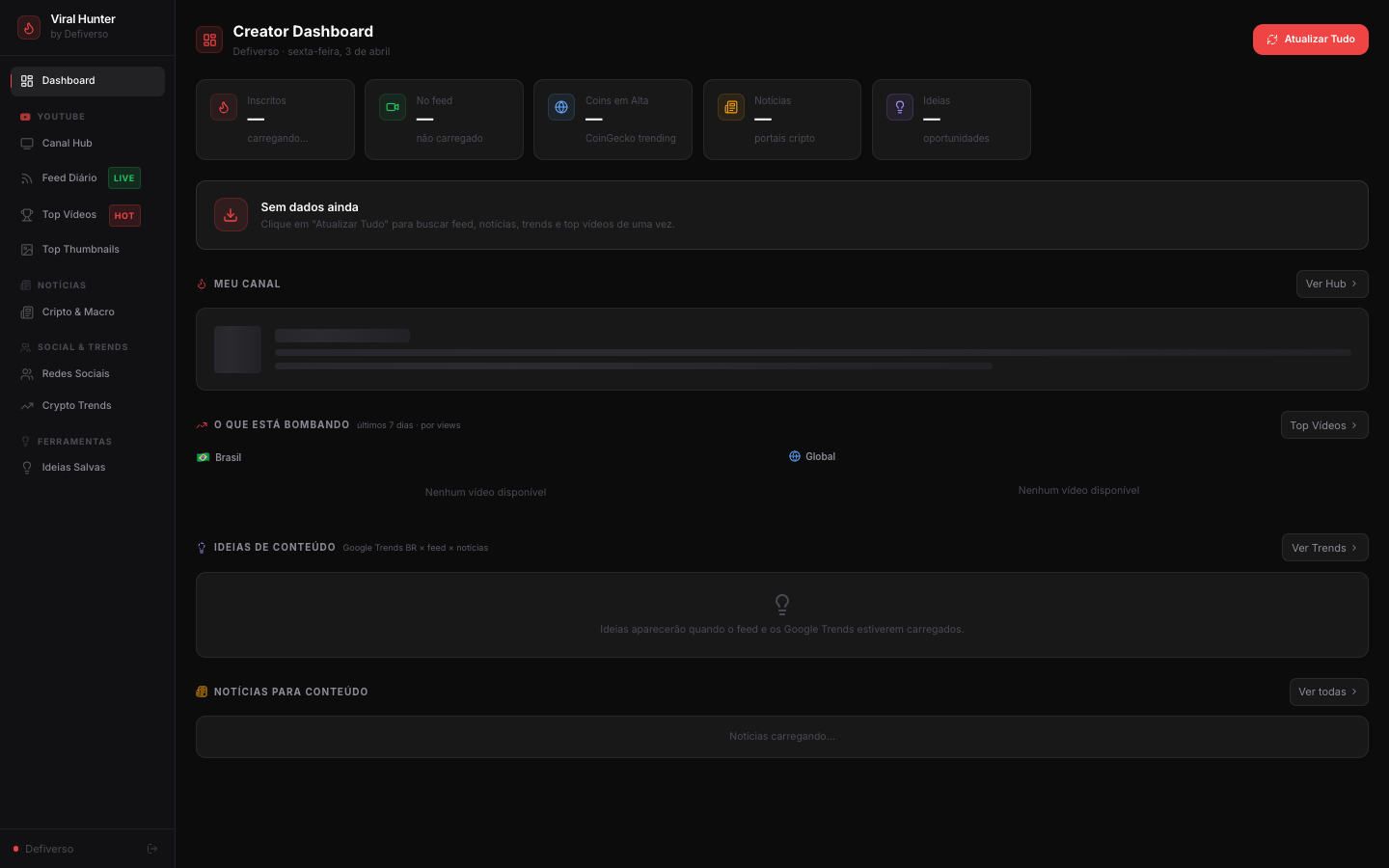
Task: Open Top Vídeos from O Que Está Bombando
Action: coord(1324,424)
